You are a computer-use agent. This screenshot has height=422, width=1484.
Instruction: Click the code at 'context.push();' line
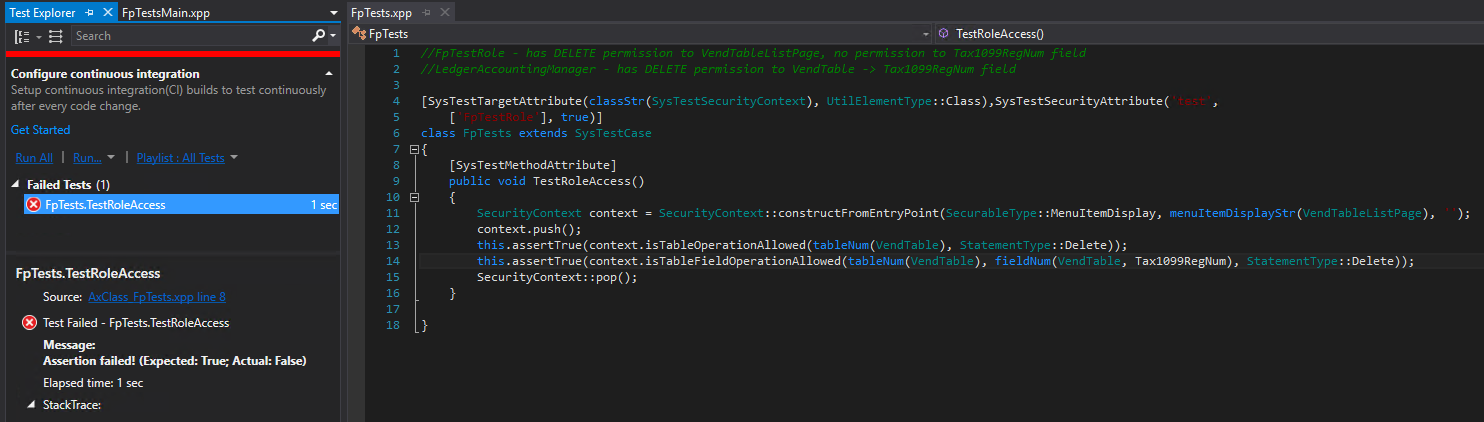tap(529, 229)
